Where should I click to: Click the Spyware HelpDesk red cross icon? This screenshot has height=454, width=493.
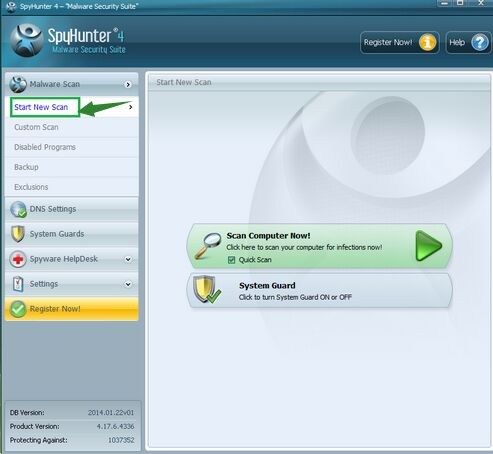18,259
